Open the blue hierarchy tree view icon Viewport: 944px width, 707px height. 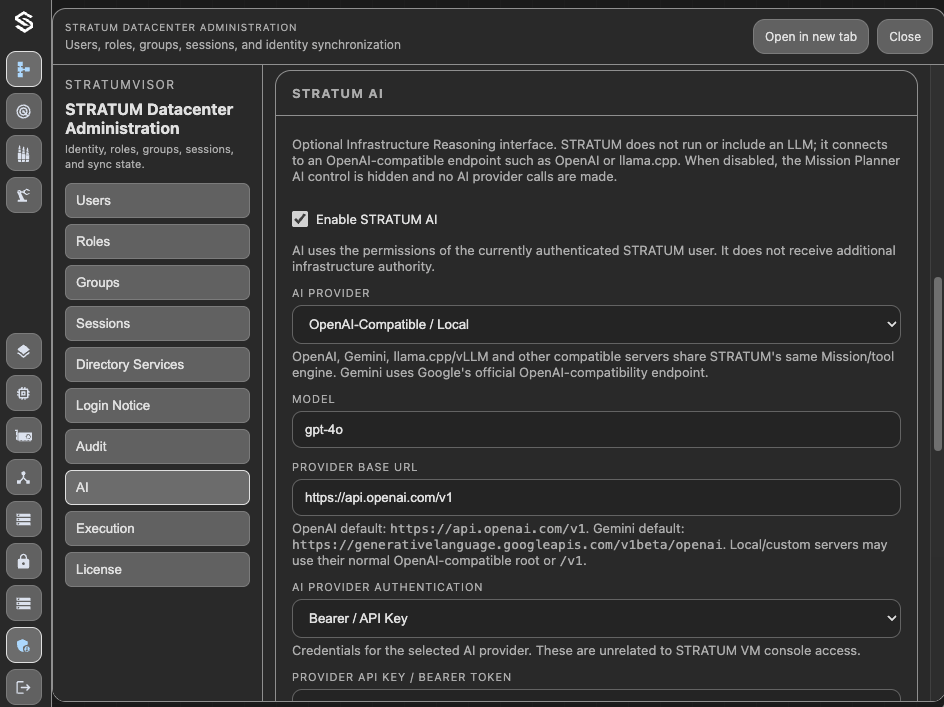pyautogui.click(x=24, y=69)
